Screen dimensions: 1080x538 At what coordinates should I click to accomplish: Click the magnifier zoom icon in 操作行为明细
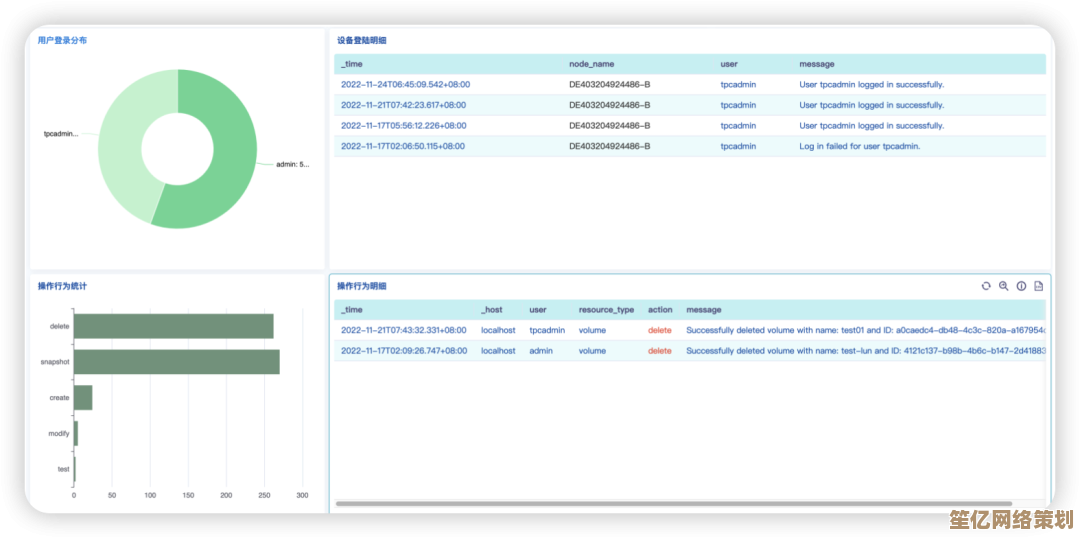click(x=1004, y=286)
